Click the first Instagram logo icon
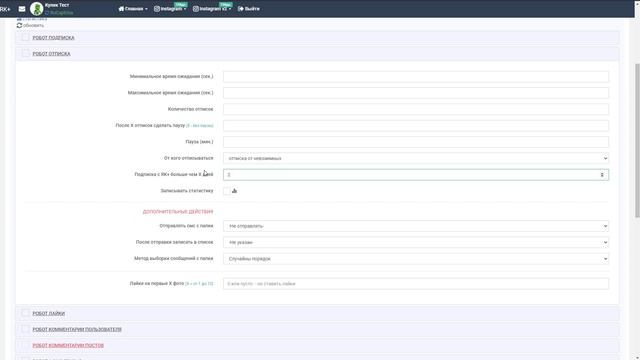The width and height of the screenshot is (640, 360). tap(157, 9)
